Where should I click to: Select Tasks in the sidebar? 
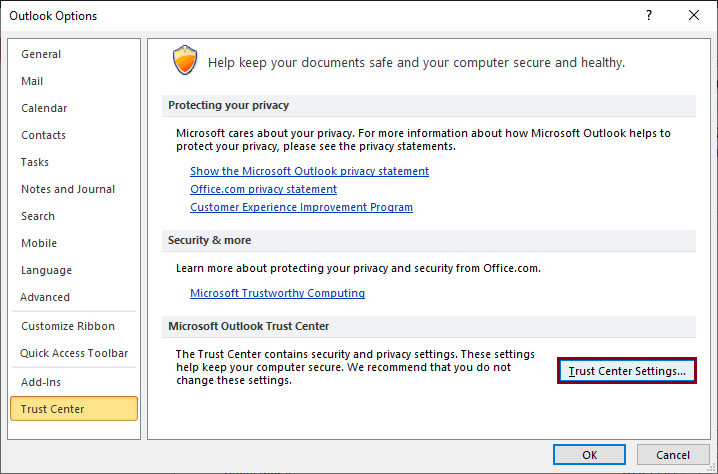click(x=74, y=162)
